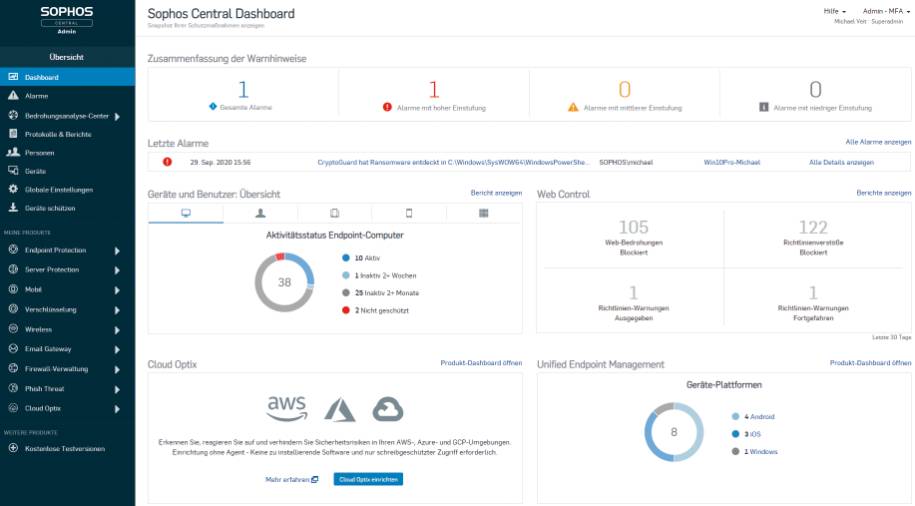Open the Win10Pro-Michael device link
The width and height of the screenshot is (915, 506).
click(732, 162)
